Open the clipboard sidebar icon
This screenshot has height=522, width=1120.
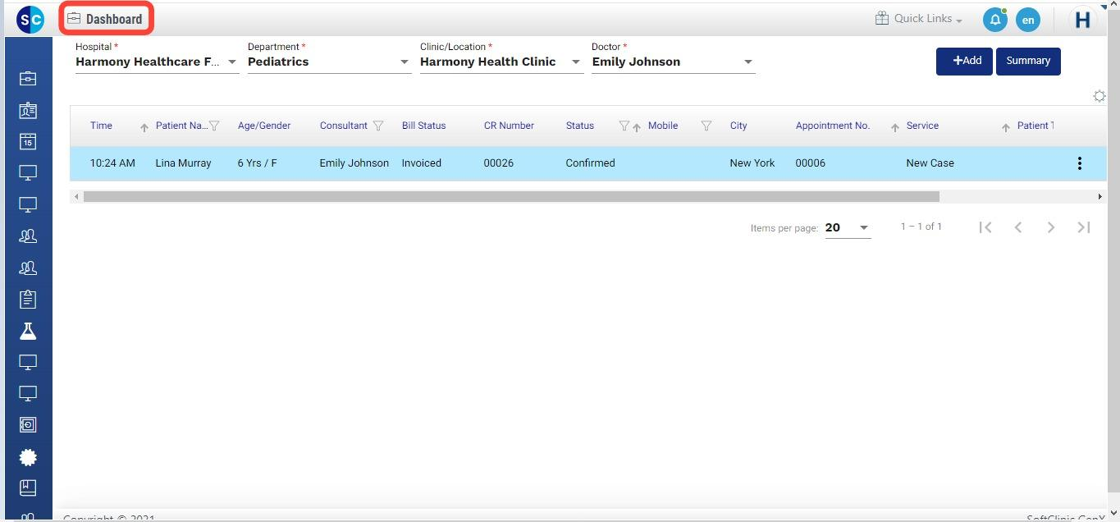[x=28, y=298]
